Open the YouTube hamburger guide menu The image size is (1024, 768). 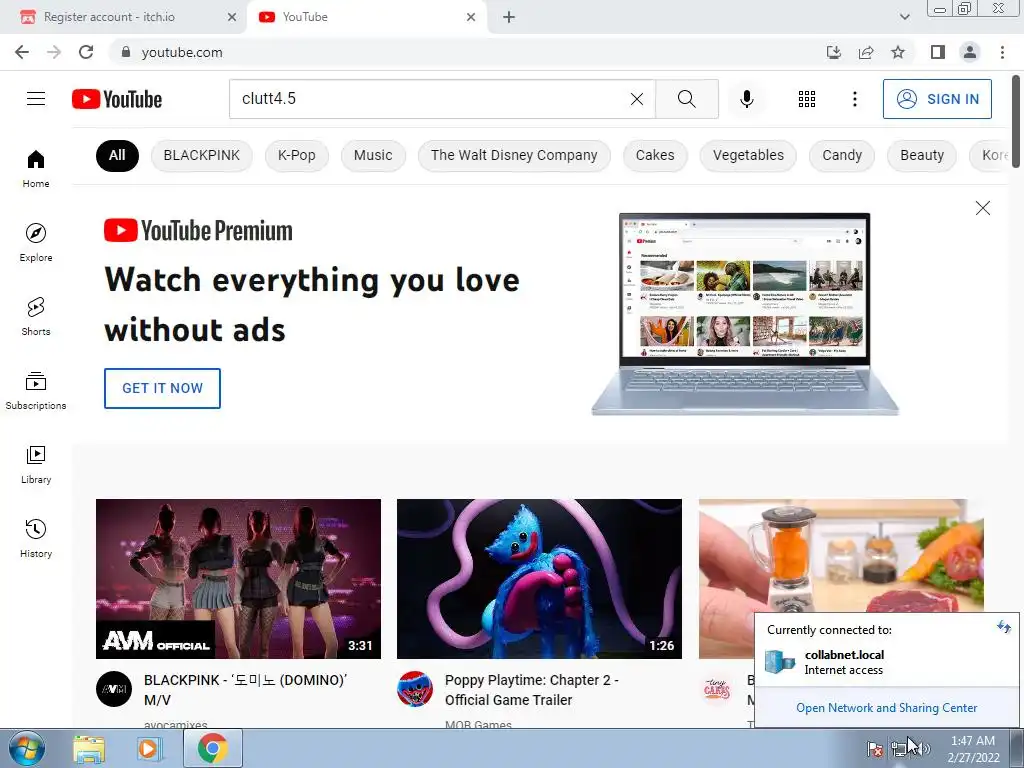click(36, 99)
